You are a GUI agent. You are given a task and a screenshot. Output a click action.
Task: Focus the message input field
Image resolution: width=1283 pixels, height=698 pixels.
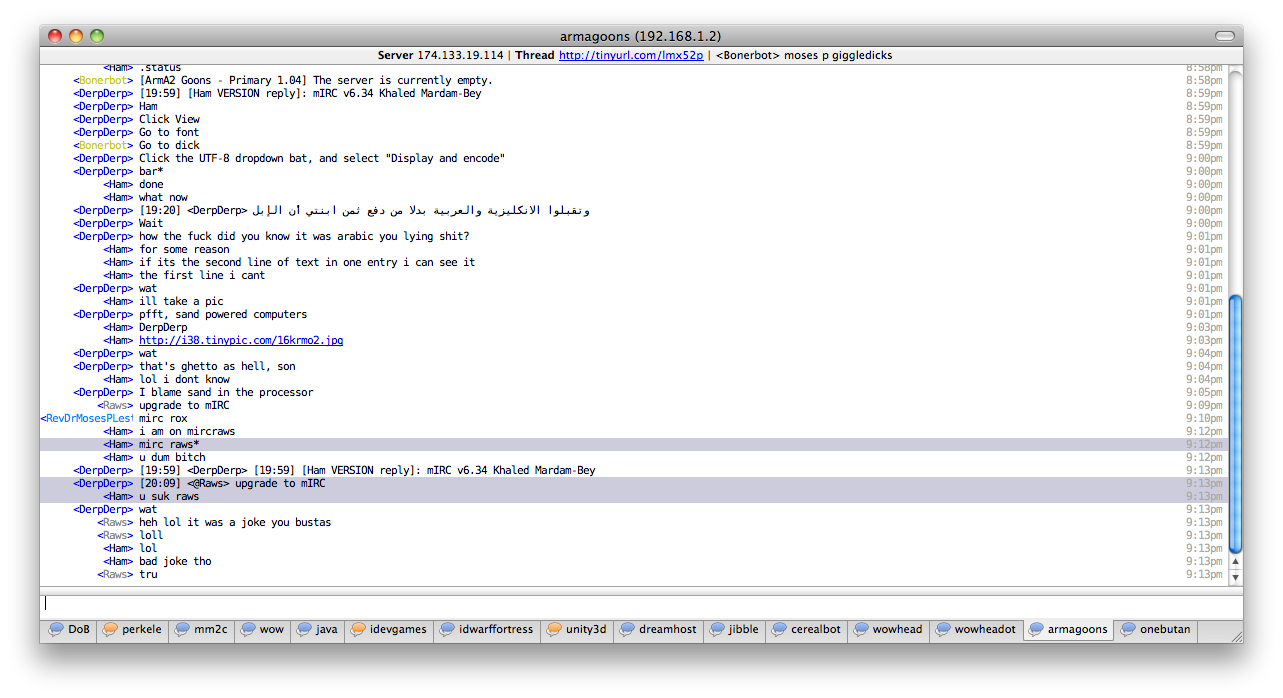pos(640,604)
